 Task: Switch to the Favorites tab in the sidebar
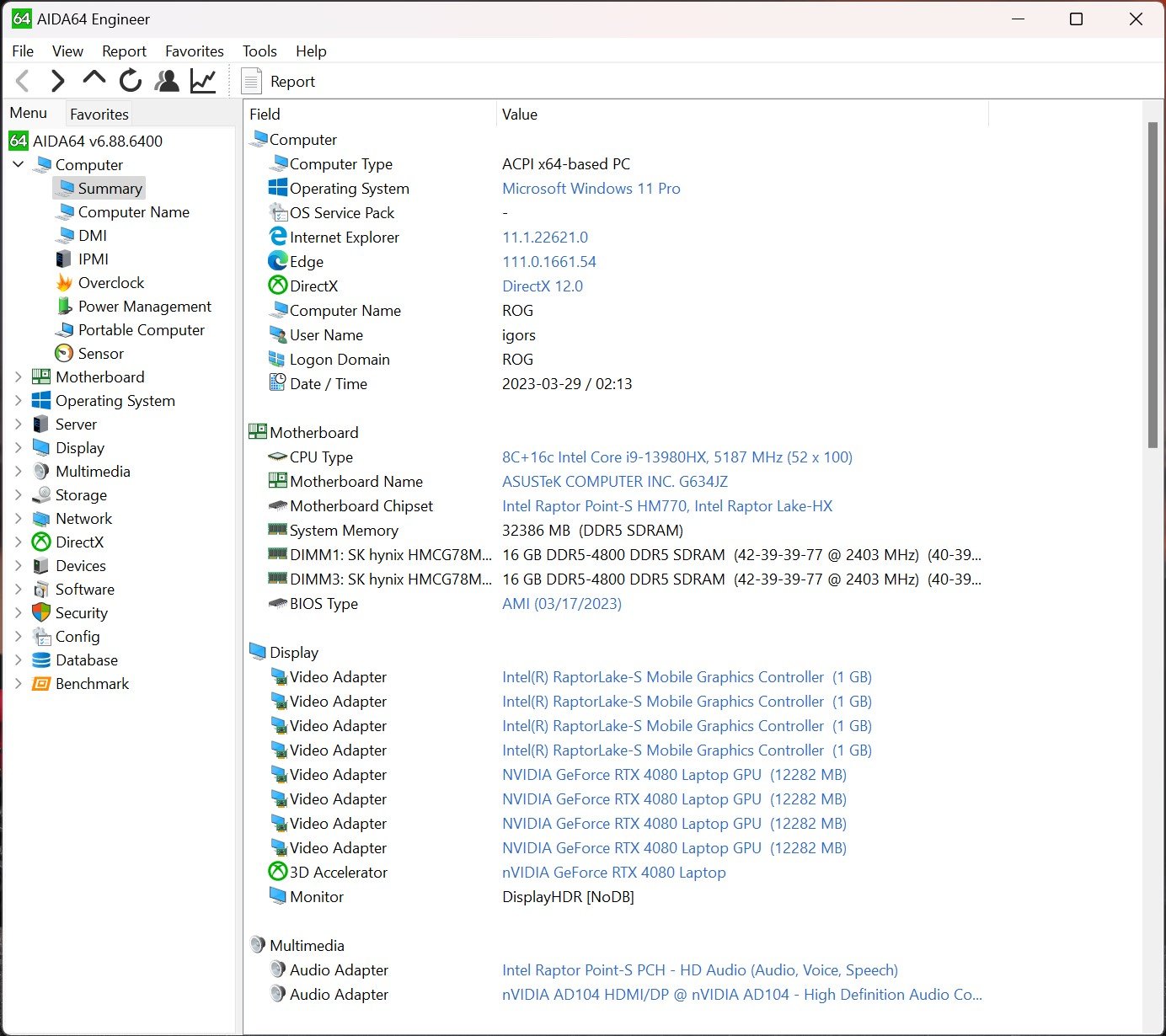point(99,114)
